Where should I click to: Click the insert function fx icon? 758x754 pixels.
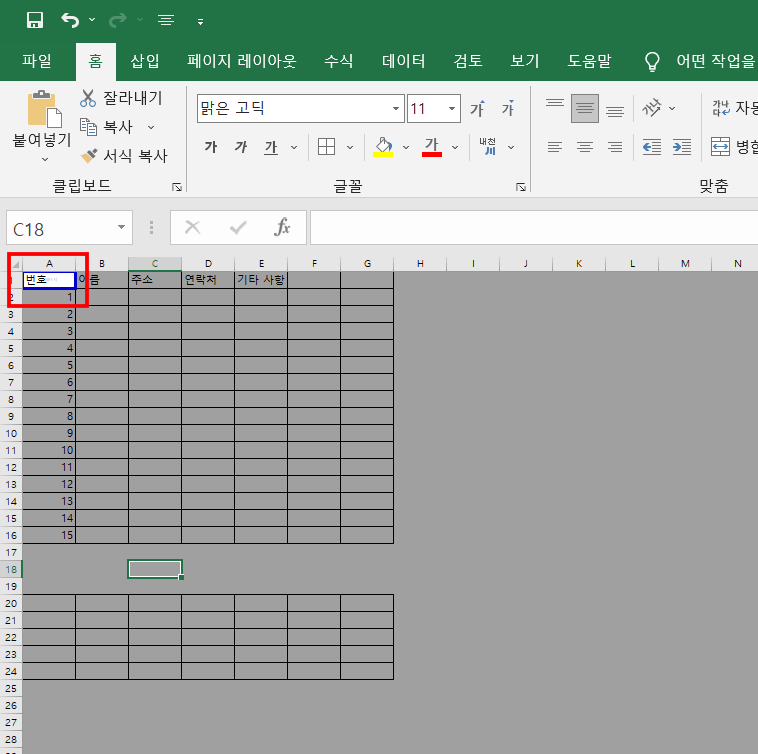pos(282,227)
